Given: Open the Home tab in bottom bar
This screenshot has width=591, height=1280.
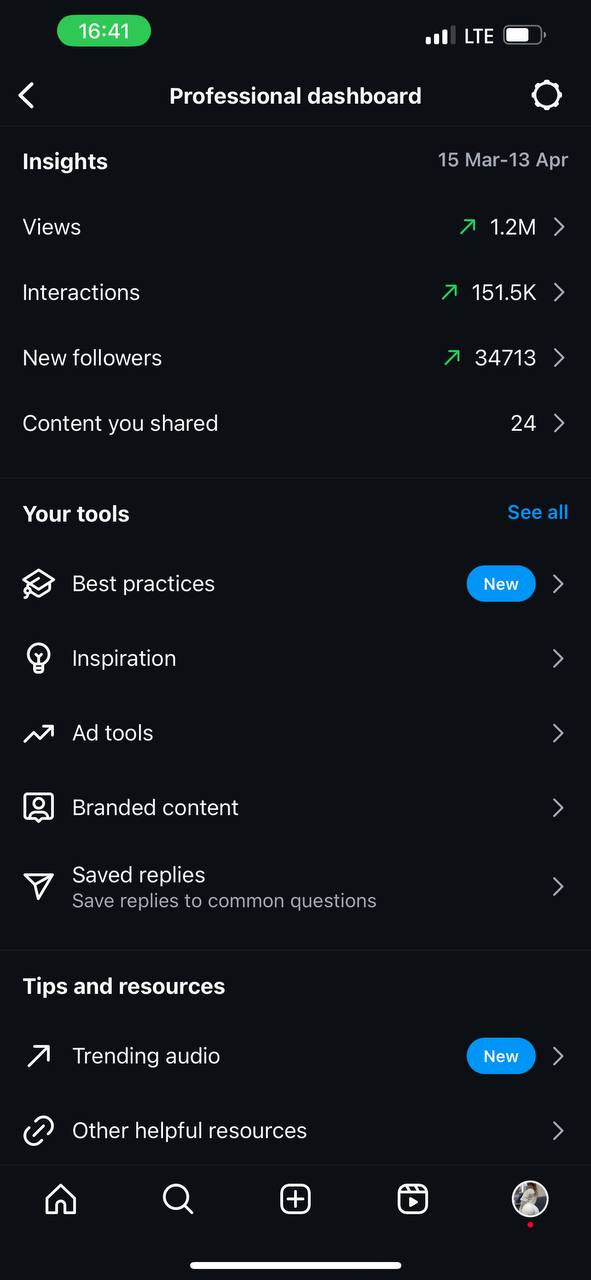Looking at the screenshot, I should click(61, 1198).
